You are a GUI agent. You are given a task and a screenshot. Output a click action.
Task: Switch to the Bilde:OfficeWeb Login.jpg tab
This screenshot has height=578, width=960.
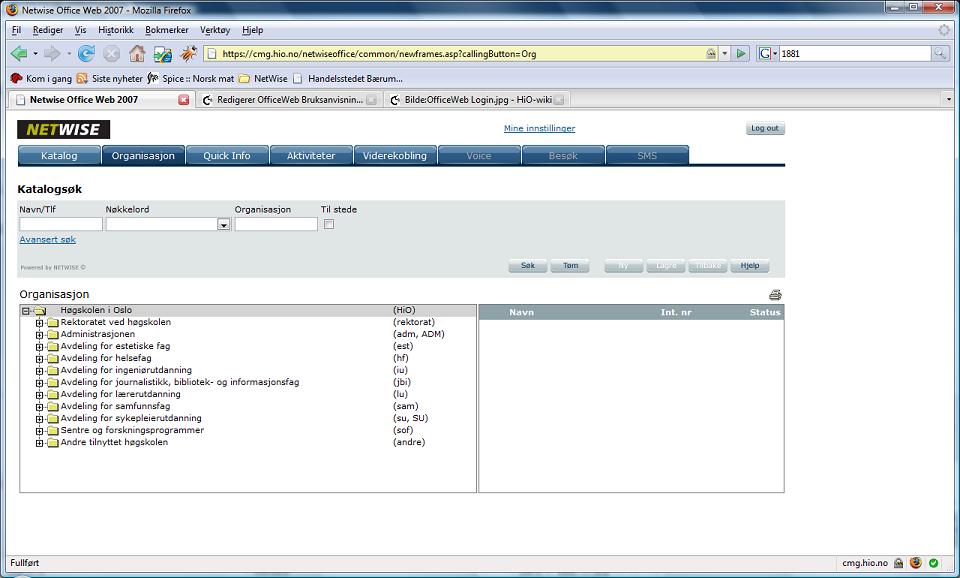click(478, 100)
